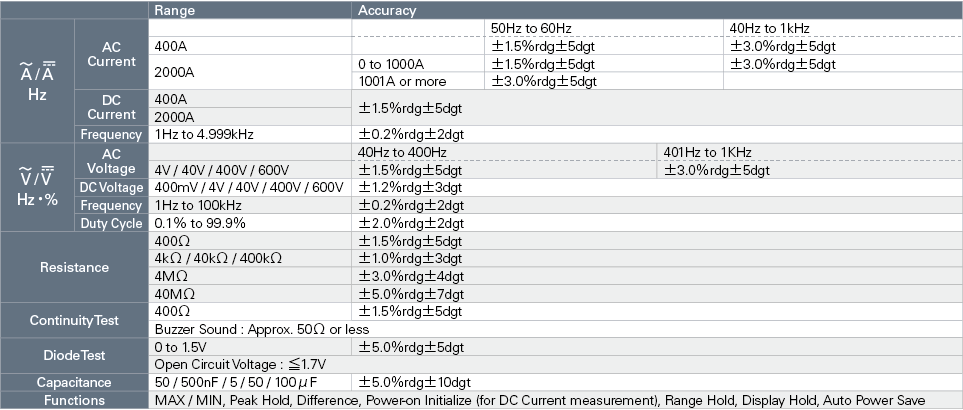Select the Open Circuit Voltage row
The width and height of the screenshot is (963, 410).
coord(556,365)
